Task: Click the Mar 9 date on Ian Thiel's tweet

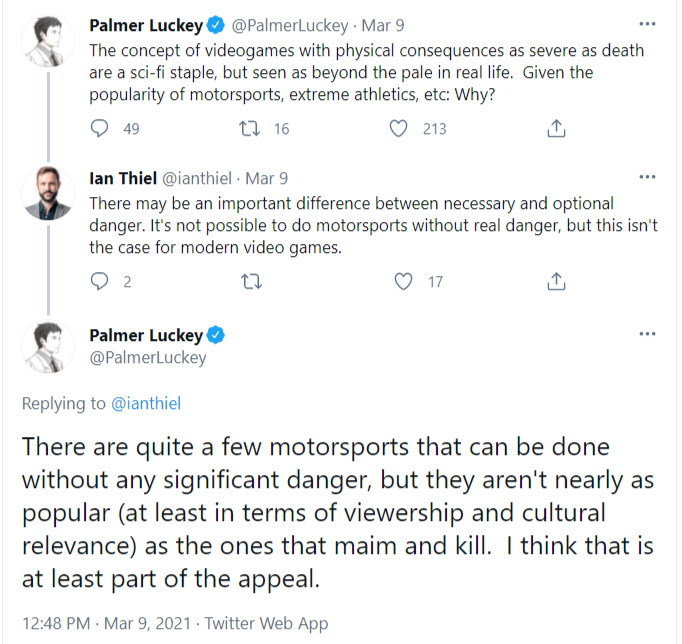Action: (x=267, y=178)
